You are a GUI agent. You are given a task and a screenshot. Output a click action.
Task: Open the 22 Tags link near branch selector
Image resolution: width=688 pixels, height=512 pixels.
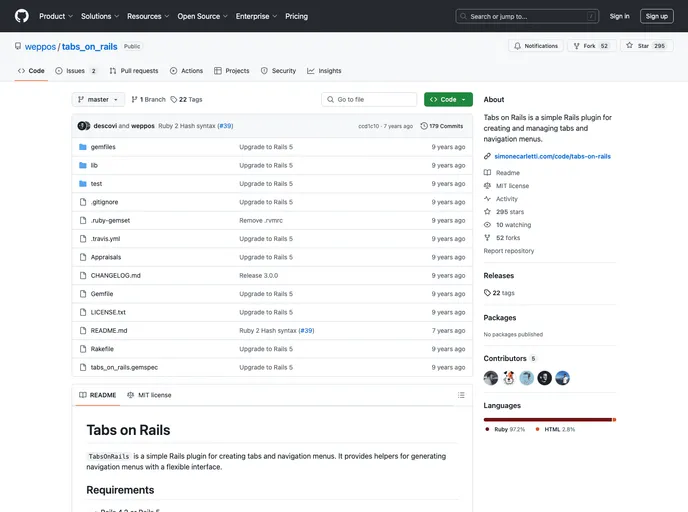[x=186, y=100]
